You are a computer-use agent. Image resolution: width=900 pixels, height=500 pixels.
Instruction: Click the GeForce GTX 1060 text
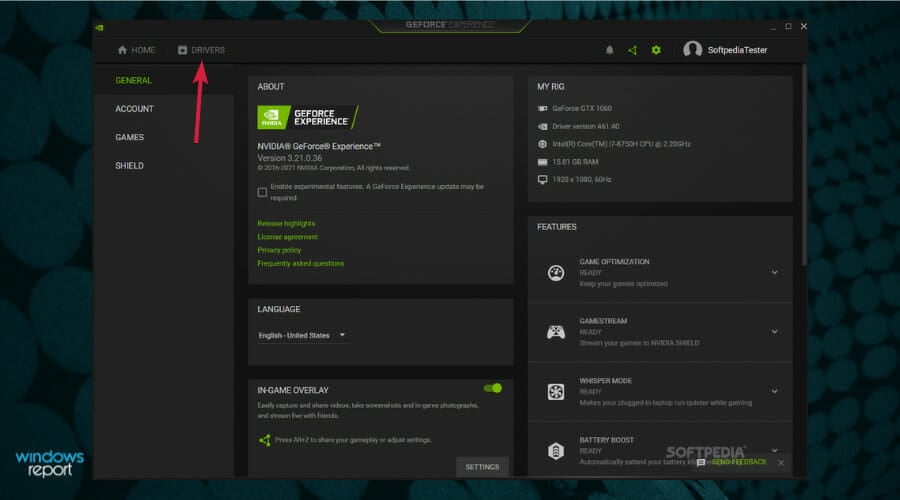(582, 108)
